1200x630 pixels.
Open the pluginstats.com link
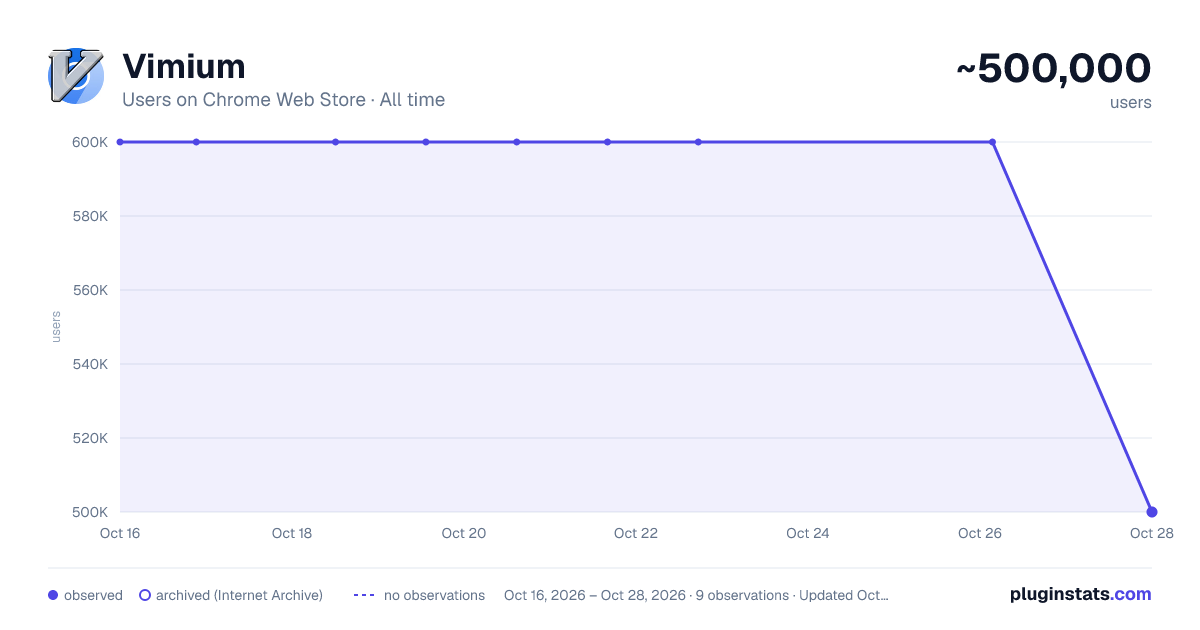coord(1081,594)
